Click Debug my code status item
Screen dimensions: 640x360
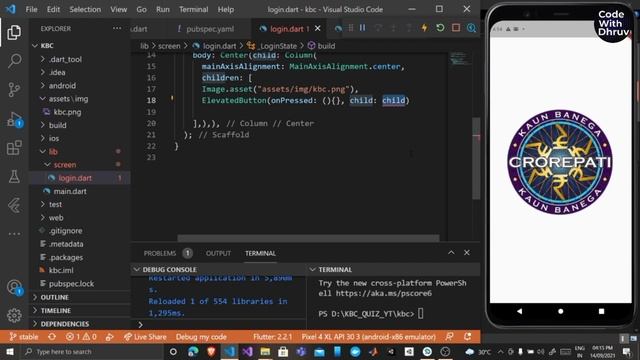pos(201,337)
